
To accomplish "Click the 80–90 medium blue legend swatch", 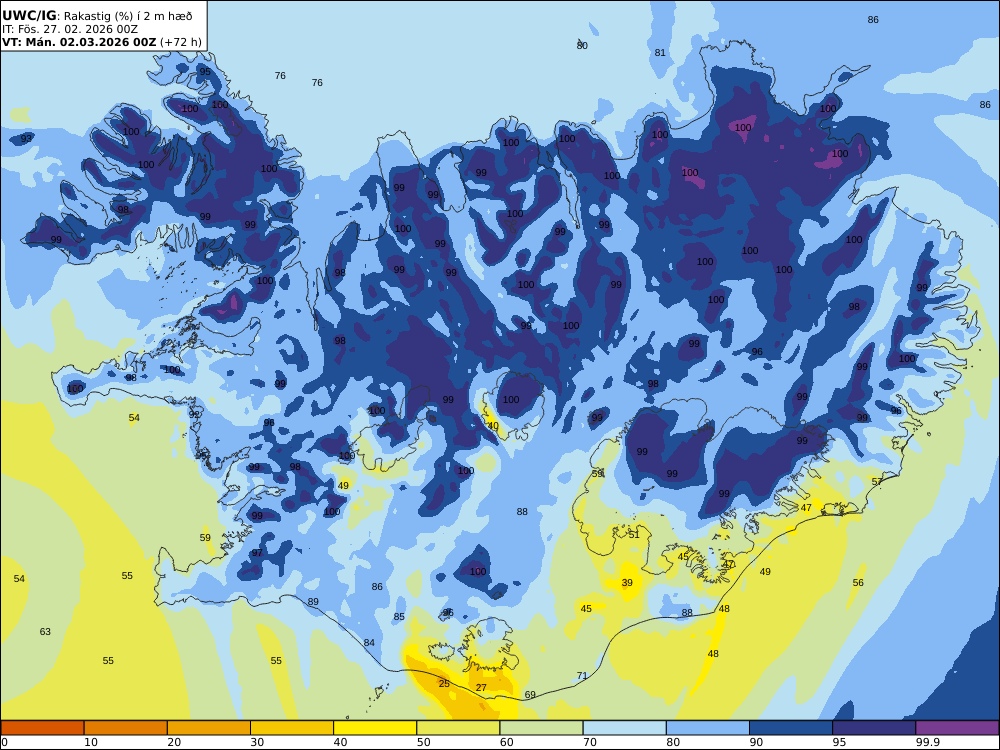I will pyautogui.click(x=708, y=728).
